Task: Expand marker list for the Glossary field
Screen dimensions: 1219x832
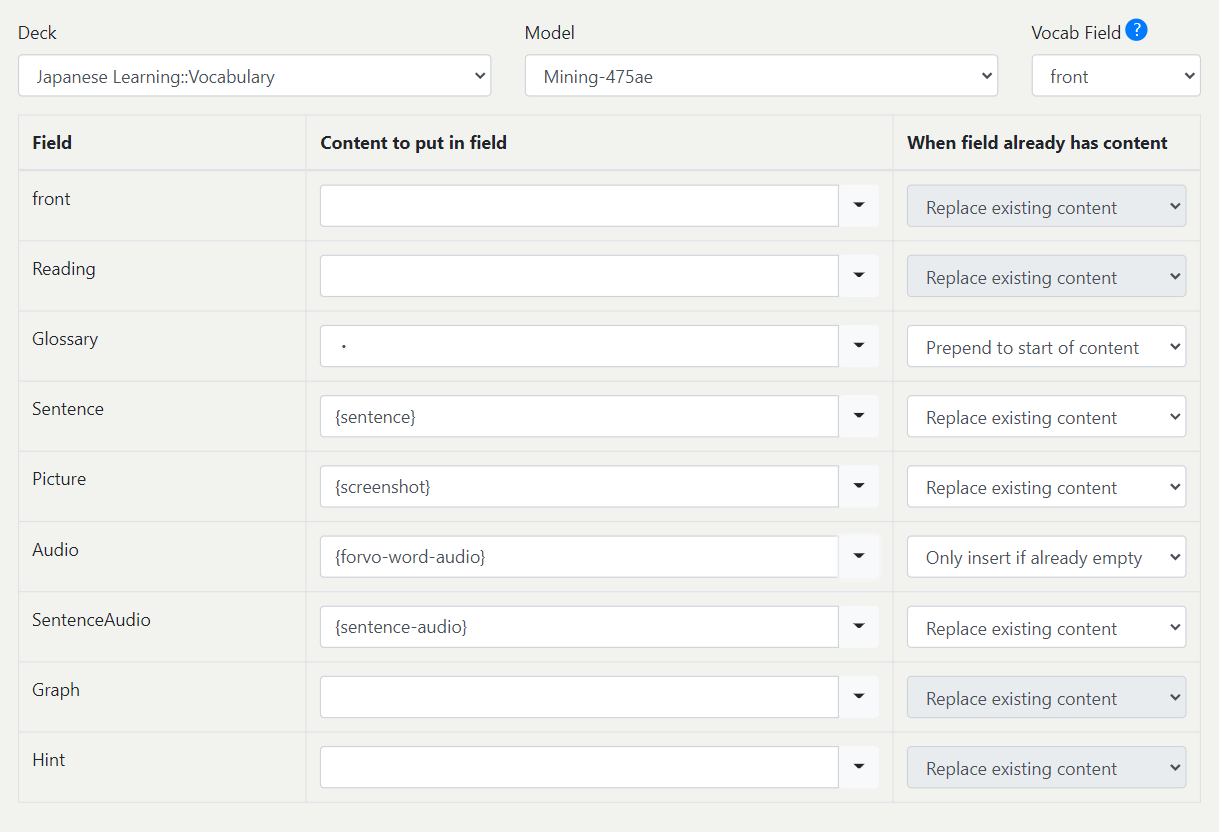Action: tap(858, 346)
